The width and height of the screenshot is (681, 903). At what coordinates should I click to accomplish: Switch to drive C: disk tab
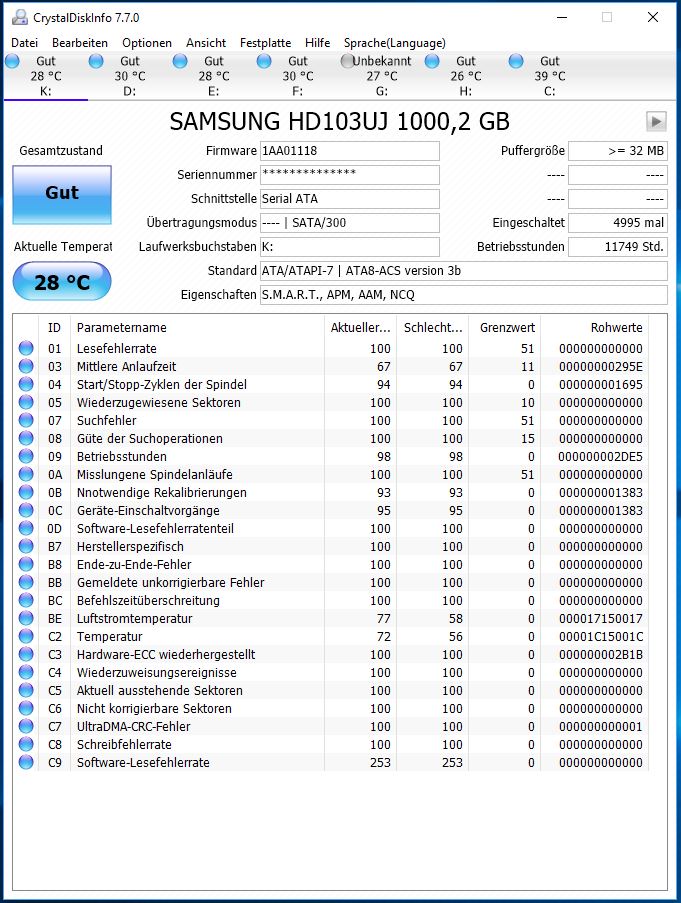pos(550,75)
